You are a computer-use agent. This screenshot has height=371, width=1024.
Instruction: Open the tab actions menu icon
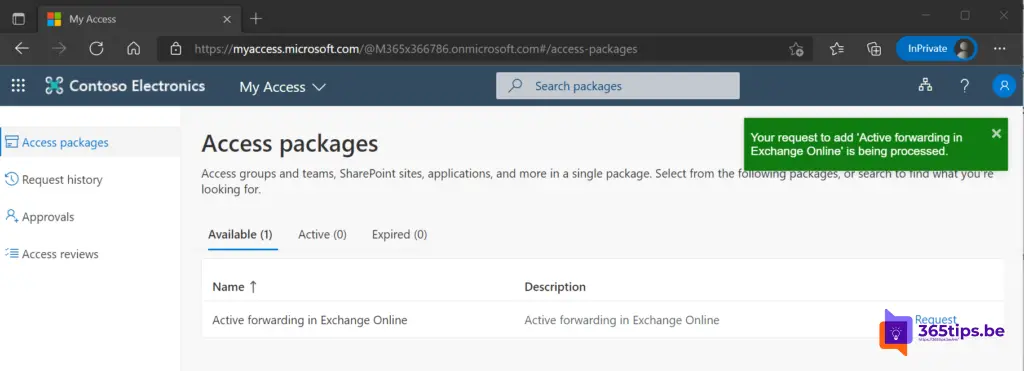click(18, 19)
